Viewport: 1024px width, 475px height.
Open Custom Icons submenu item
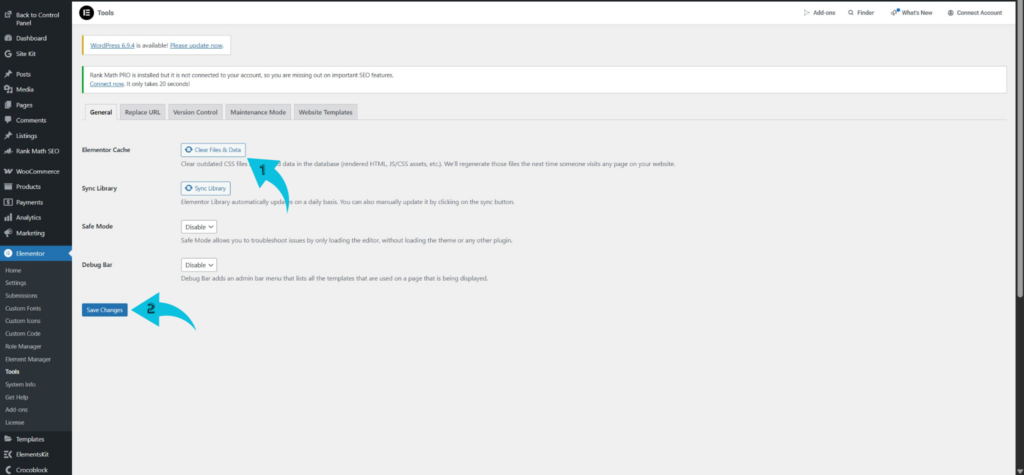[x=23, y=321]
